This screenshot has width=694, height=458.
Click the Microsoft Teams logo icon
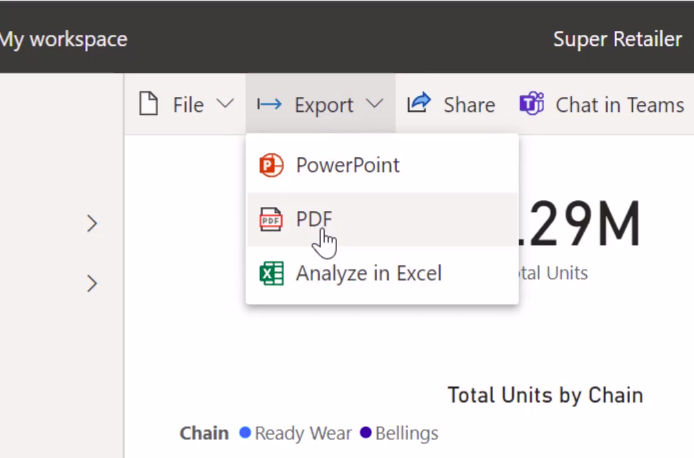532,104
